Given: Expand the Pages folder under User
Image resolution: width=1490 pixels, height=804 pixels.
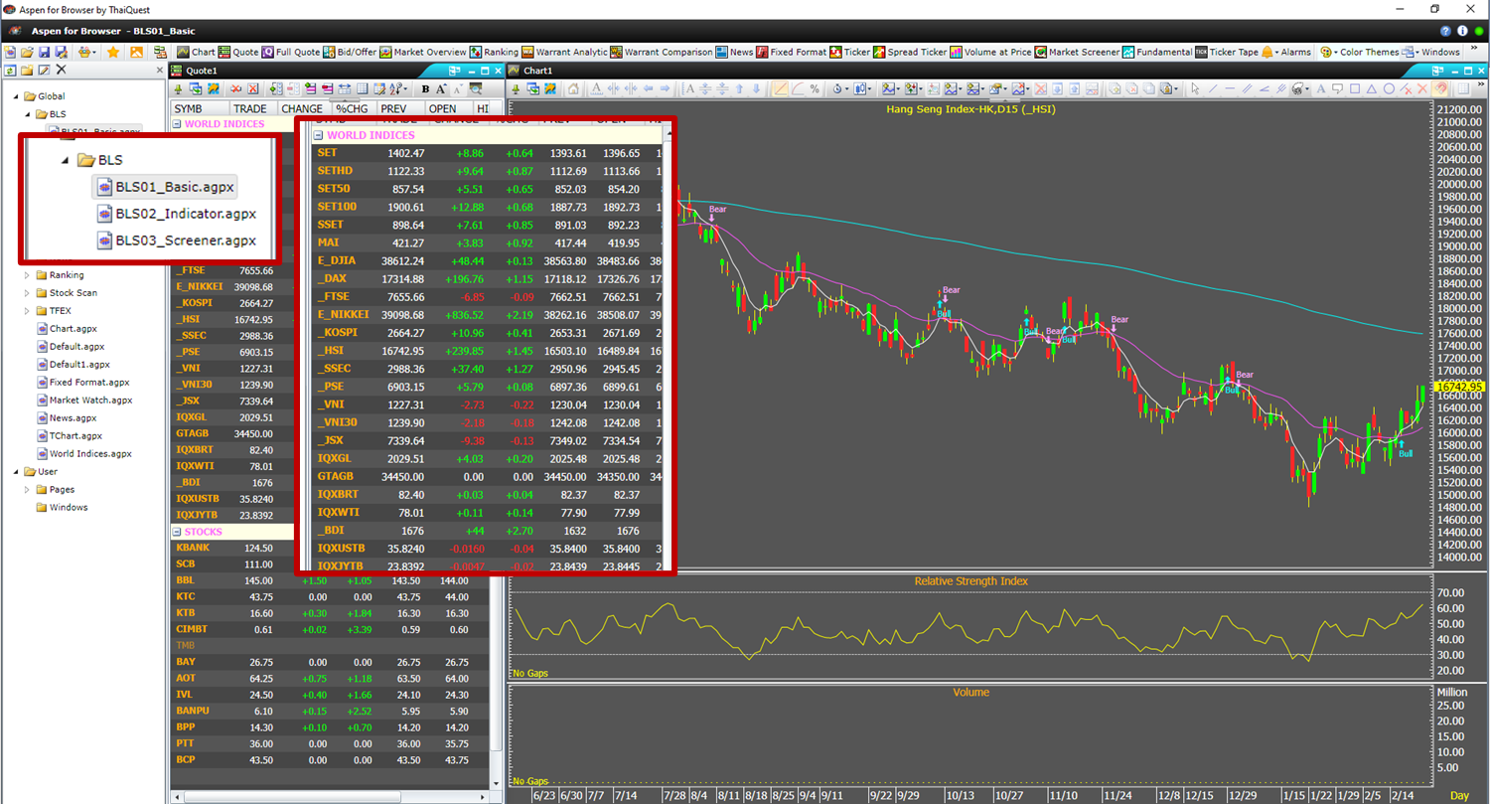Looking at the screenshot, I should click(x=28, y=490).
